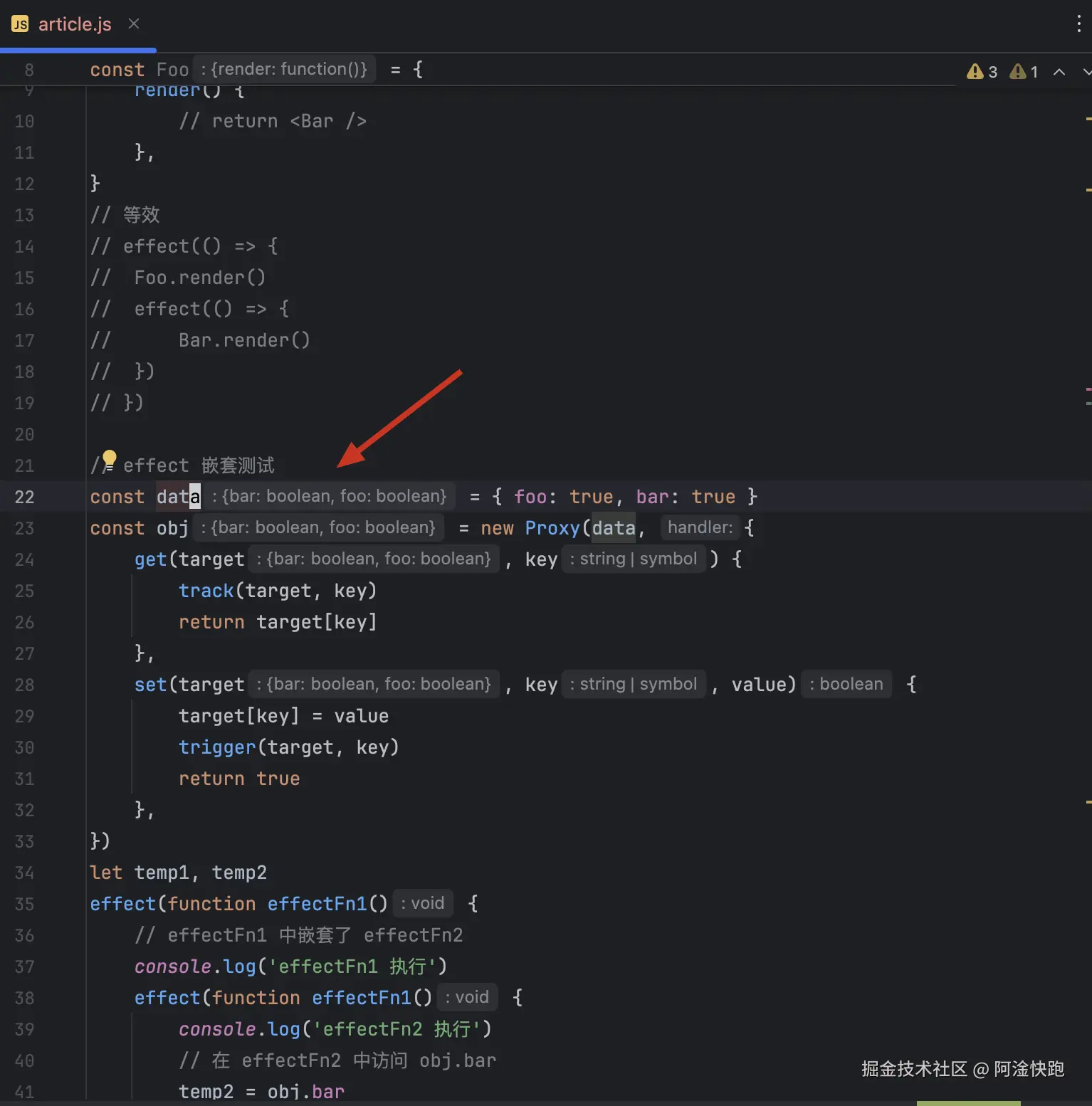
Task: Click 'let temp1, temp2' on line 34
Action: (x=178, y=873)
